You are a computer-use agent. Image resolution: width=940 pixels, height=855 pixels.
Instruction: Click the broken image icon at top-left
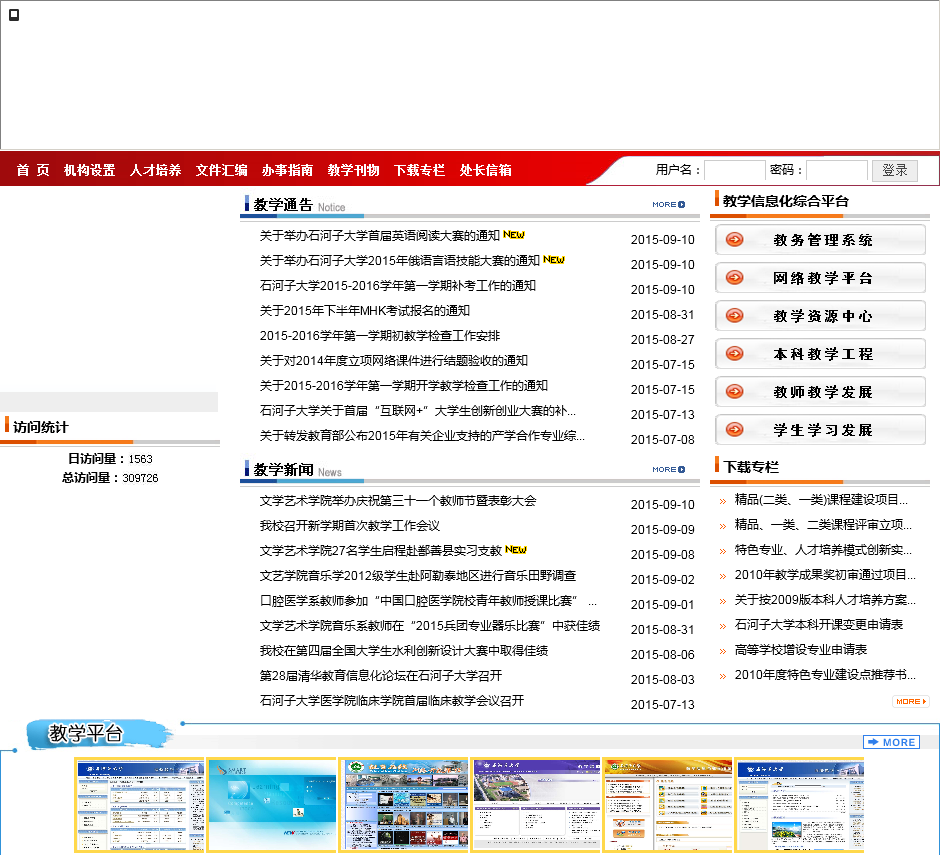click(x=14, y=14)
